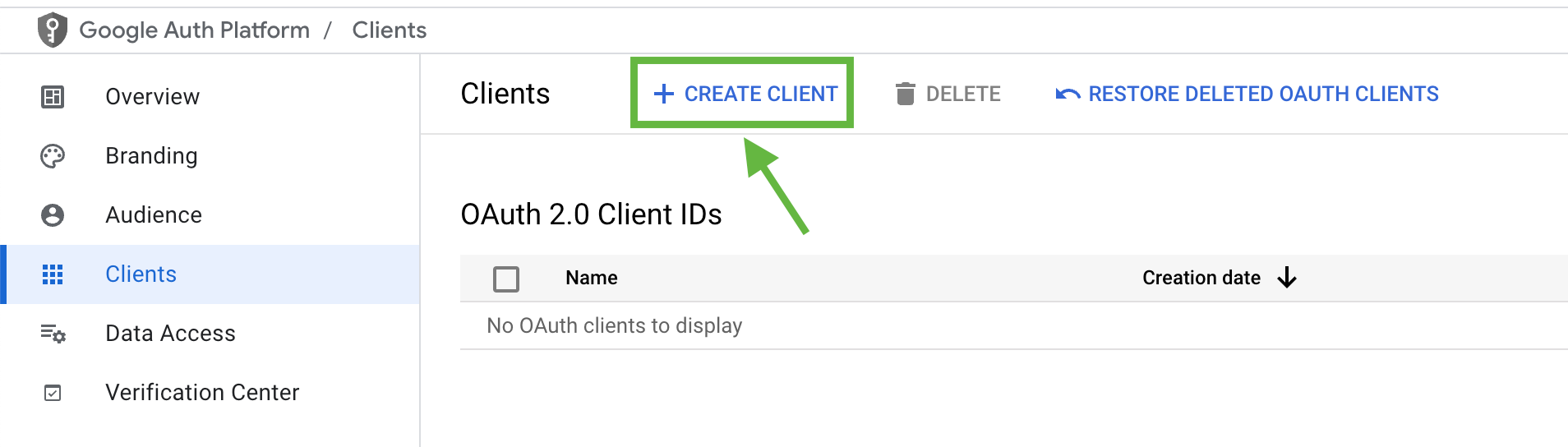Click the Branding palette icon
Screen dimensions: 1568x447
[53, 156]
